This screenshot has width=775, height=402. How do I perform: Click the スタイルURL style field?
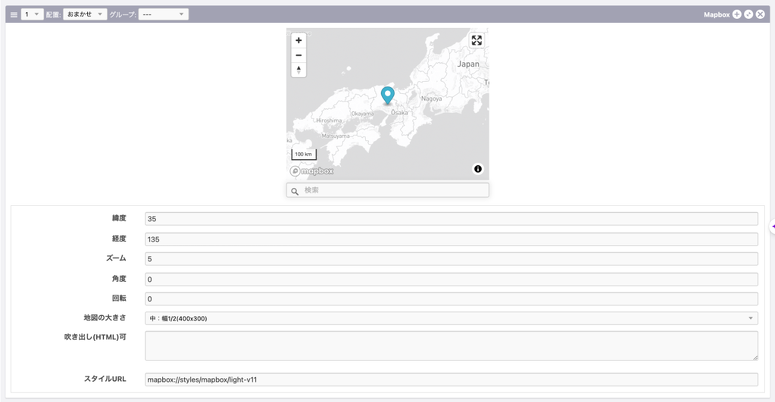tap(451, 380)
